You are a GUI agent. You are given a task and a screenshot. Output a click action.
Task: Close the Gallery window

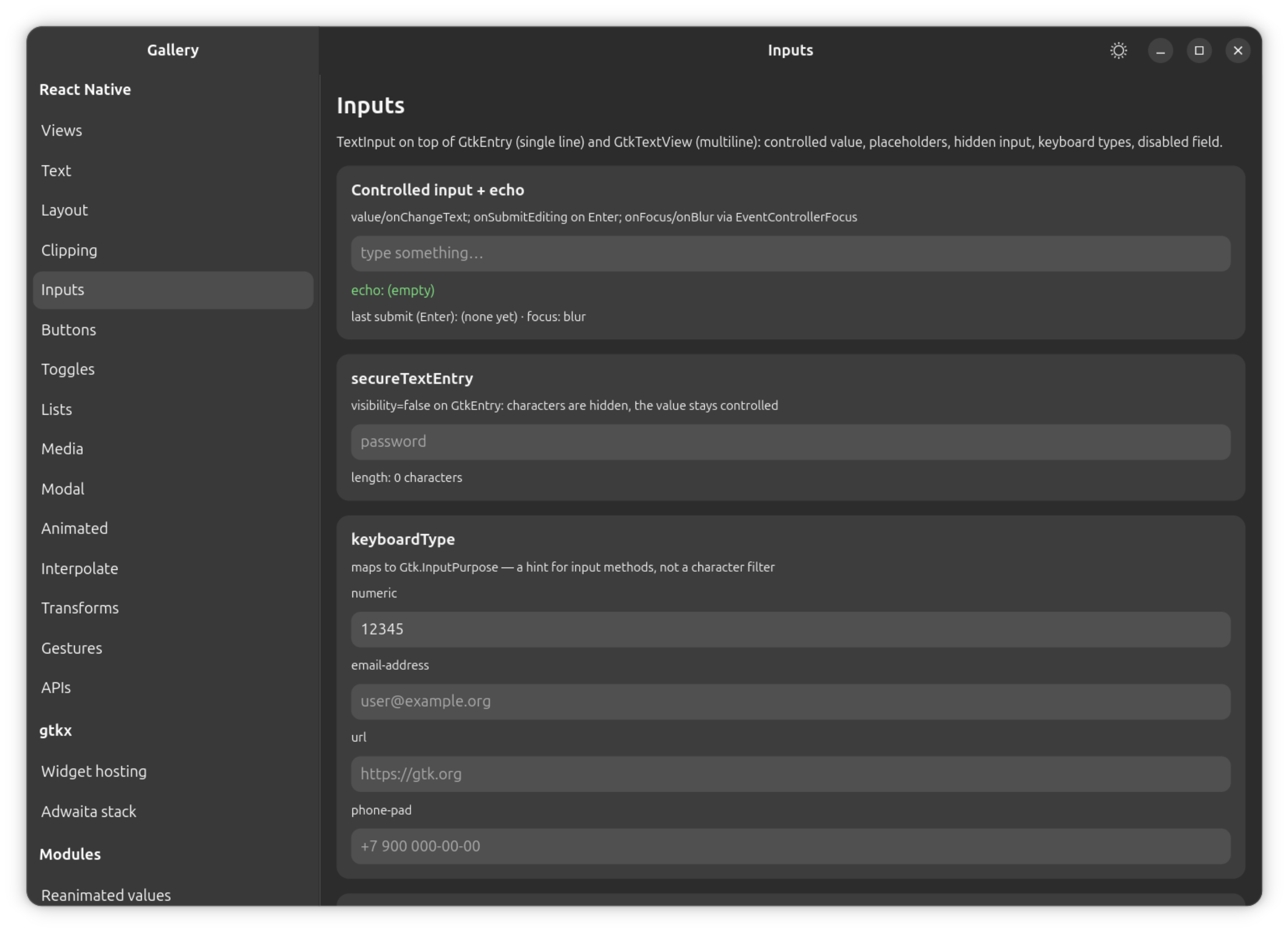pyautogui.click(x=1237, y=51)
